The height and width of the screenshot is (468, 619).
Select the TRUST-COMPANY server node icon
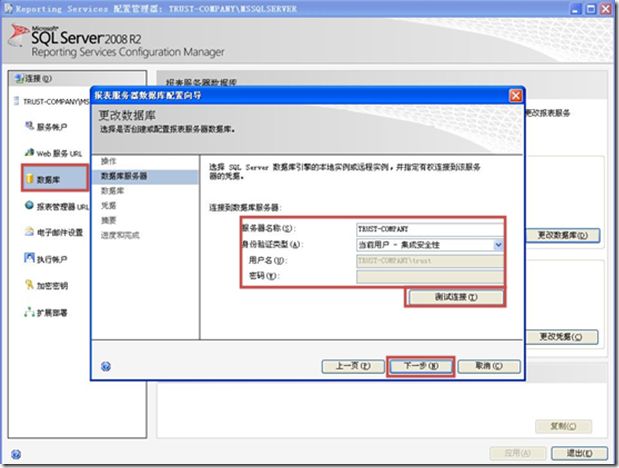pos(17,101)
